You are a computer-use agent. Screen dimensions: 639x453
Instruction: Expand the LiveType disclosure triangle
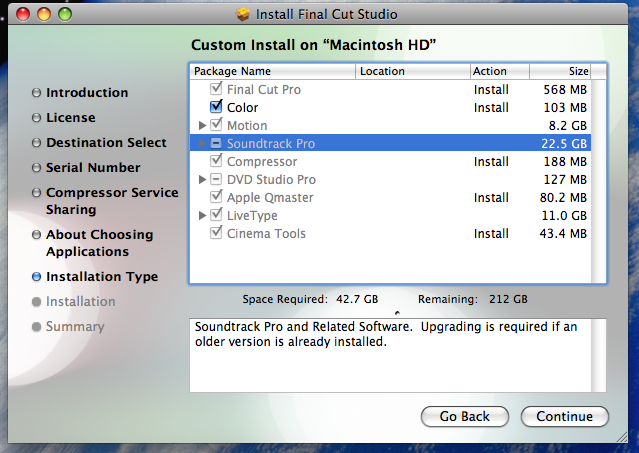202,215
